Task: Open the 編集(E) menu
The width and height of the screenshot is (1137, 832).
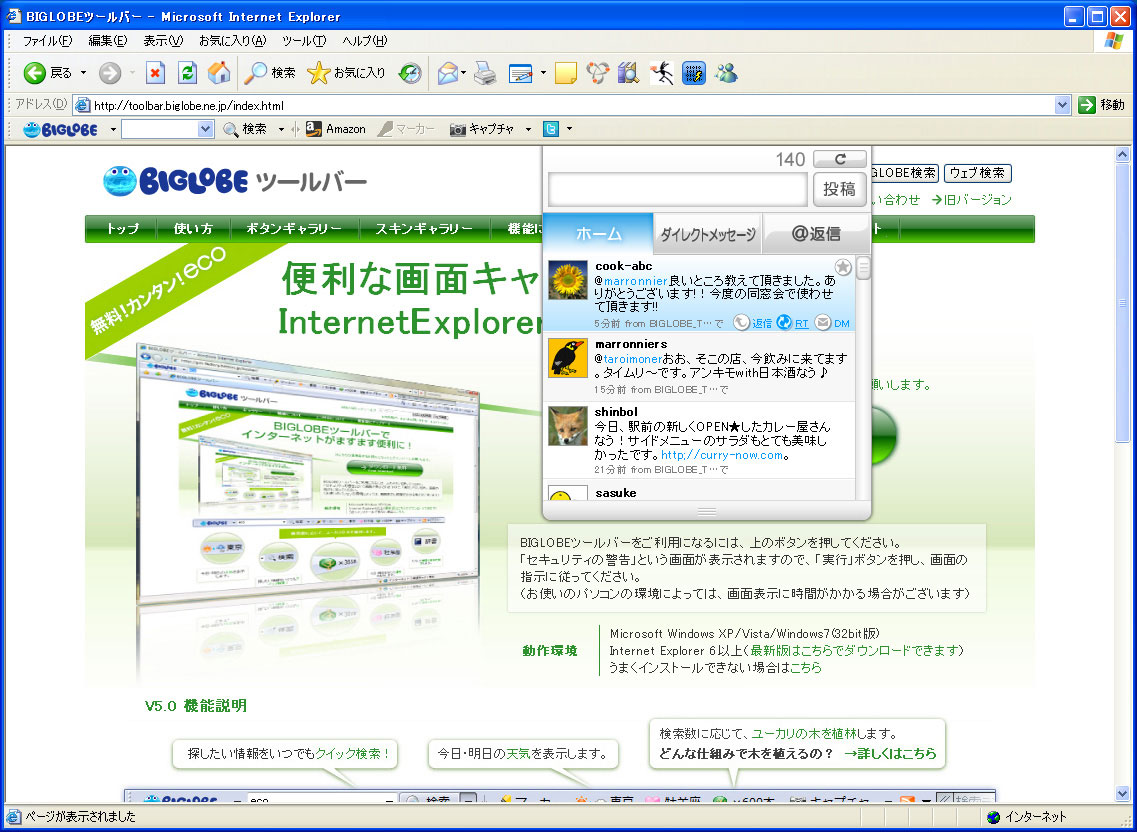Action: (x=107, y=41)
